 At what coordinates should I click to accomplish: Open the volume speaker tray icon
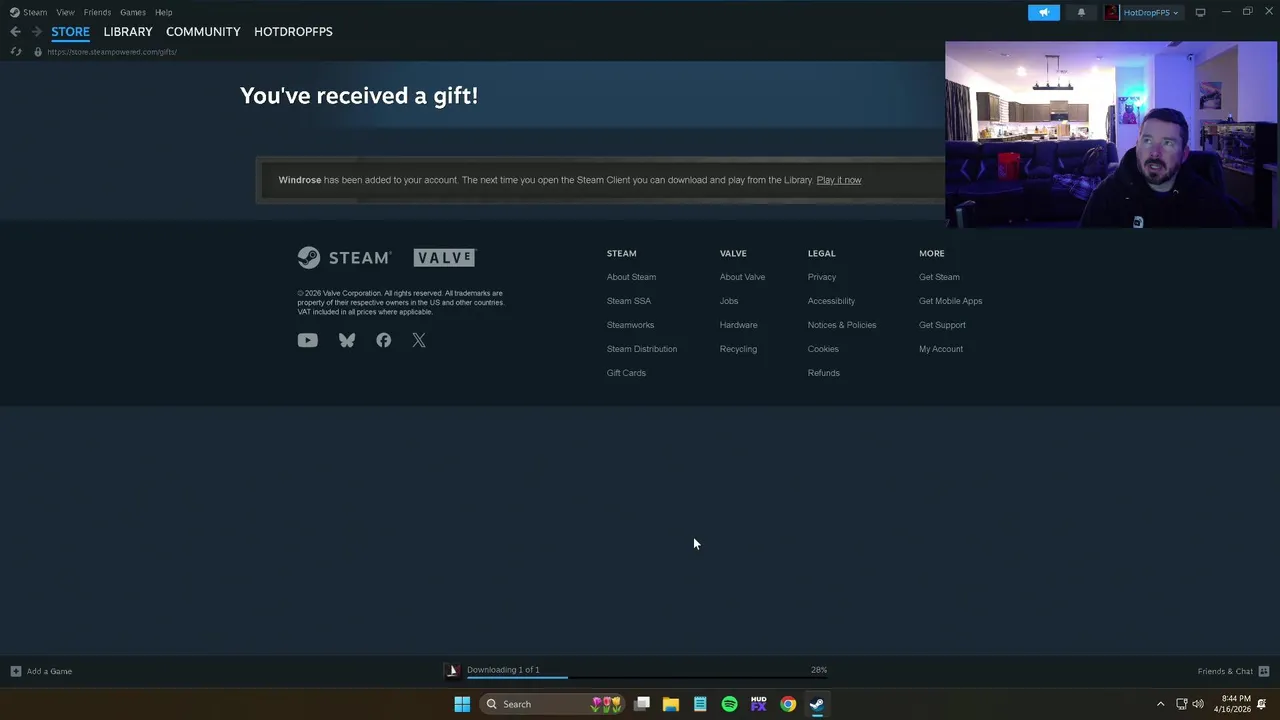click(x=1198, y=704)
